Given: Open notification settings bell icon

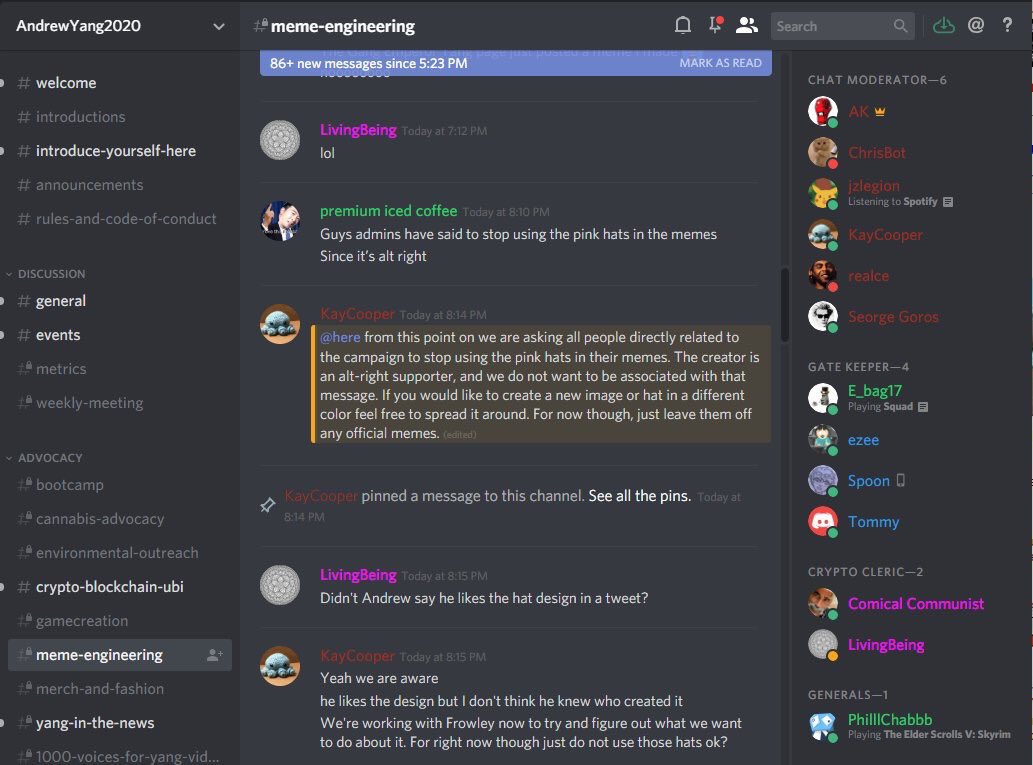Looking at the screenshot, I should click(683, 26).
